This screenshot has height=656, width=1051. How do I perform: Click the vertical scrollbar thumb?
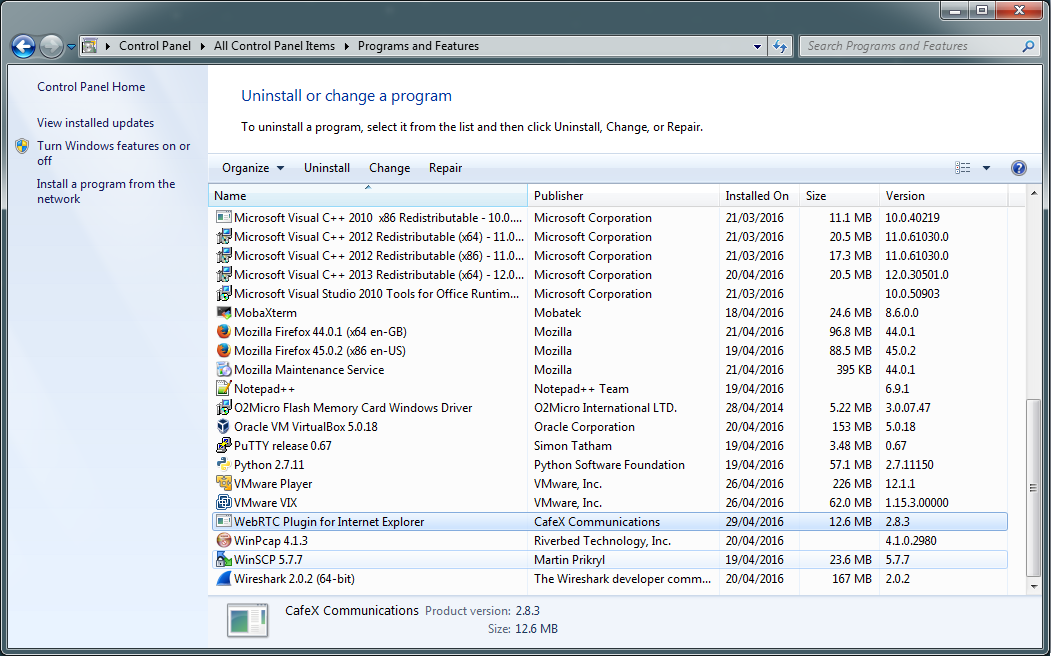pyautogui.click(x=1034, y=486)
